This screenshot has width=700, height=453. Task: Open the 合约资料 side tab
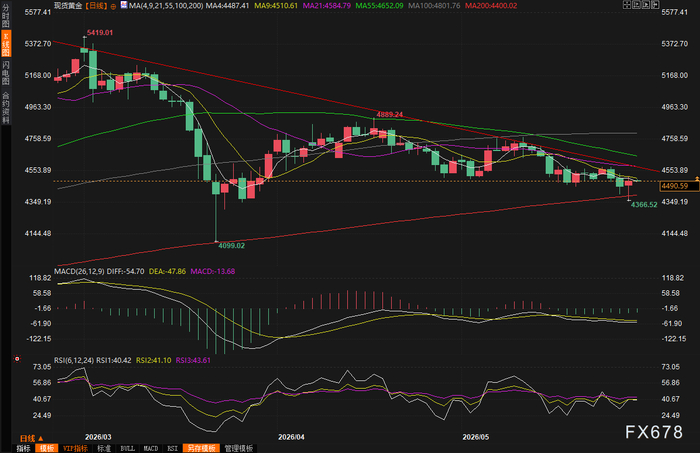click(x=6, y=108)
